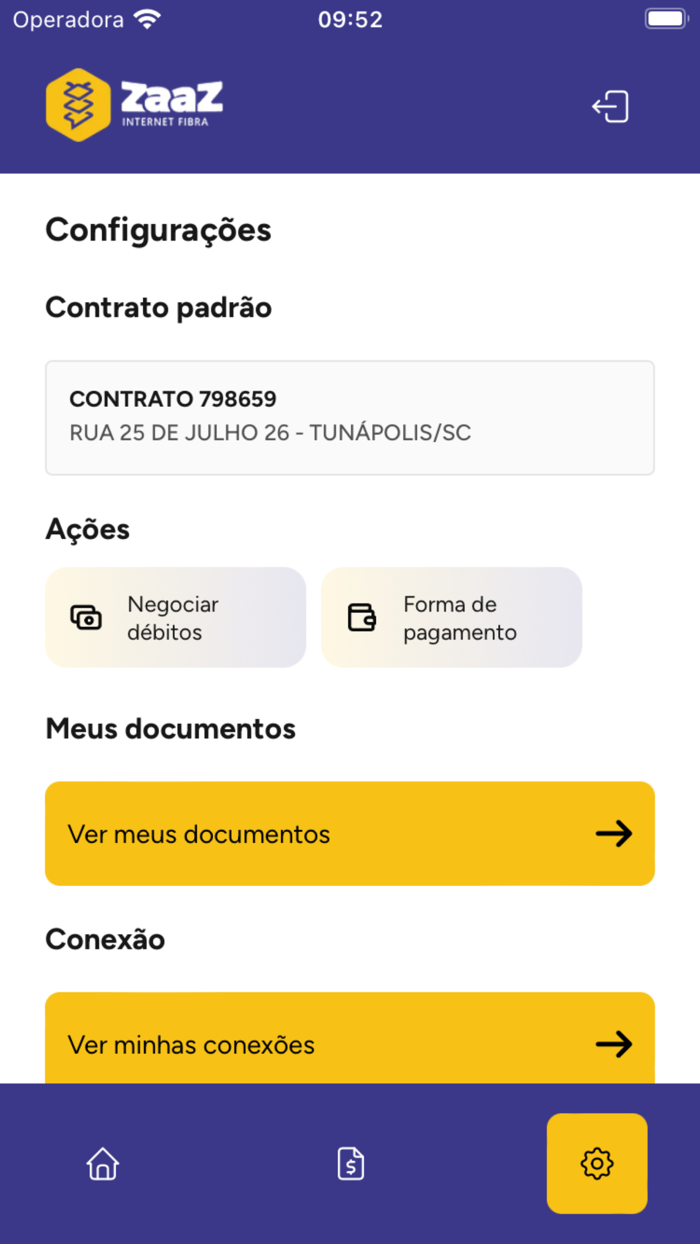This screenshot has width=700, height=1244.
Task: Tap the Ver meus documentos yellow button
Action: 349,833
